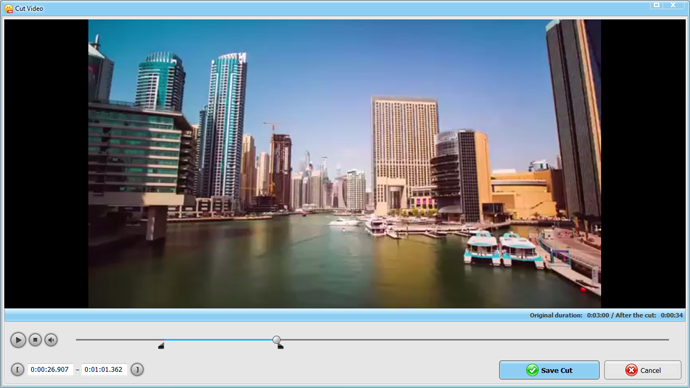
Task: Play the video preview
Action: point(18,340)
